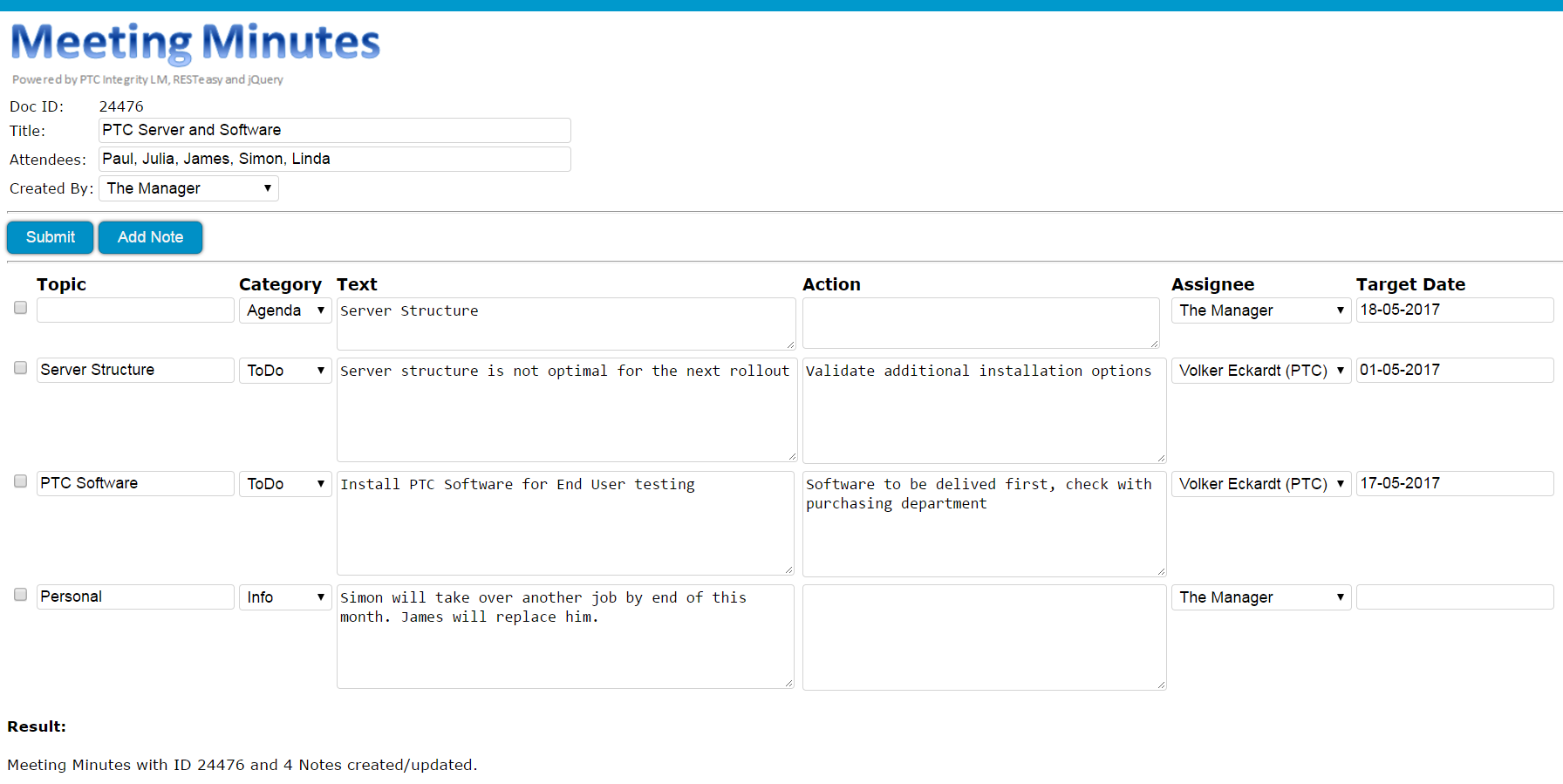Click the Assignee column header
Screen dimensions: 1563x784
1212,284
